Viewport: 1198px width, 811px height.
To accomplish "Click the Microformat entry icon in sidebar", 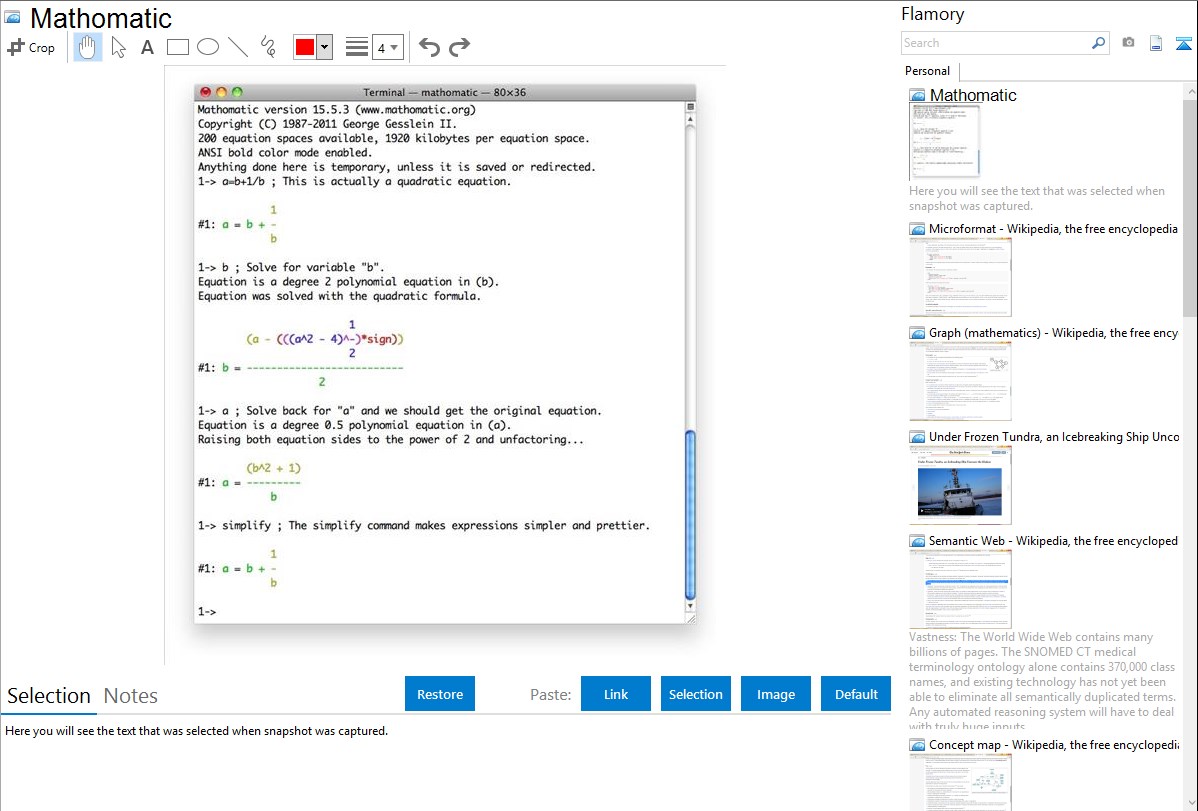I will coord(917,229).
